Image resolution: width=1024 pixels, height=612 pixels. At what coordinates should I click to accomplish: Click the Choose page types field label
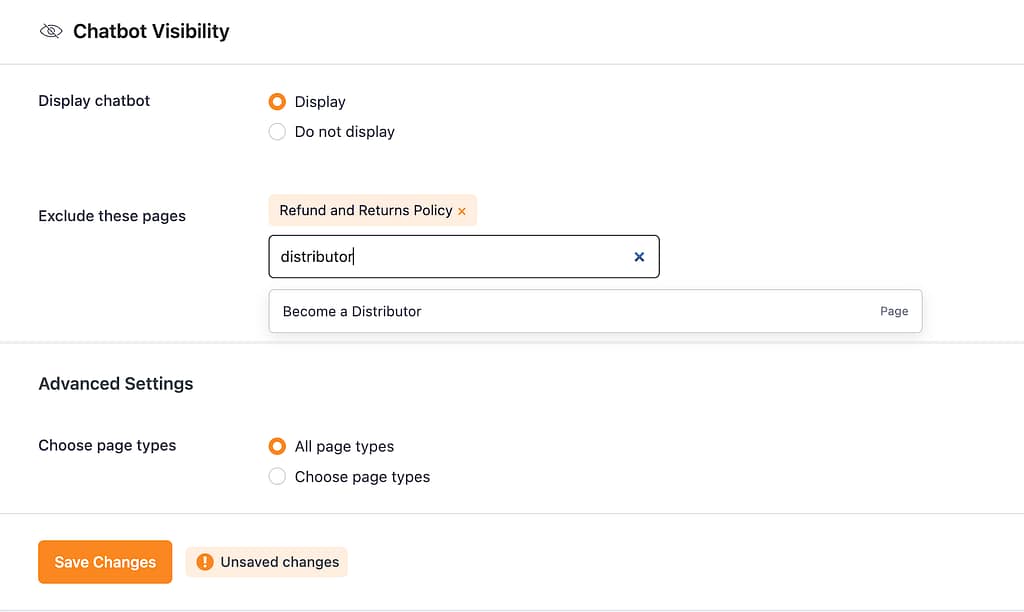pyautogui.click(x=107, y=445)
